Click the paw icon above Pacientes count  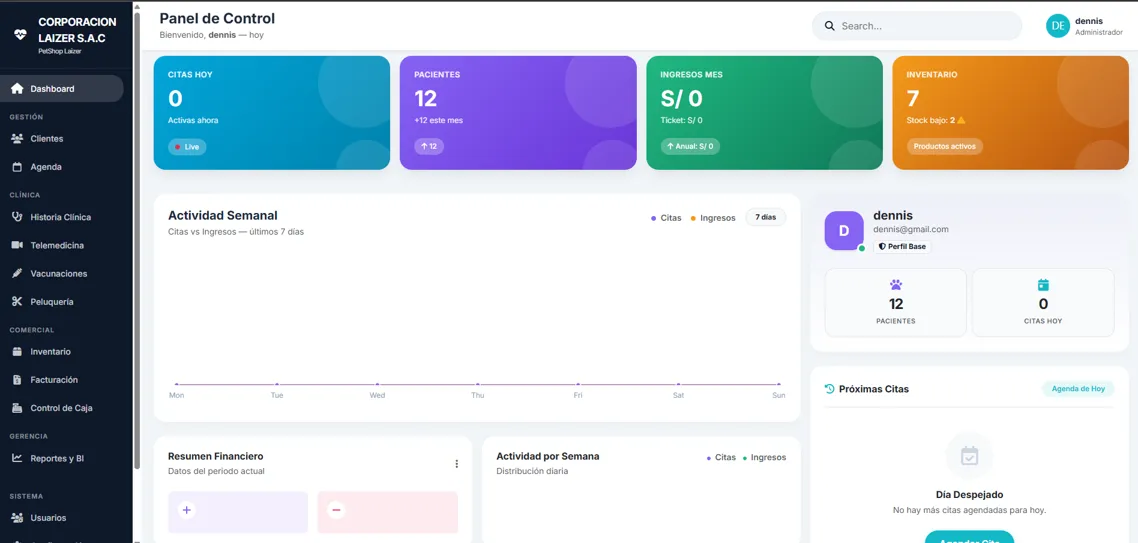tap(896, 285)
